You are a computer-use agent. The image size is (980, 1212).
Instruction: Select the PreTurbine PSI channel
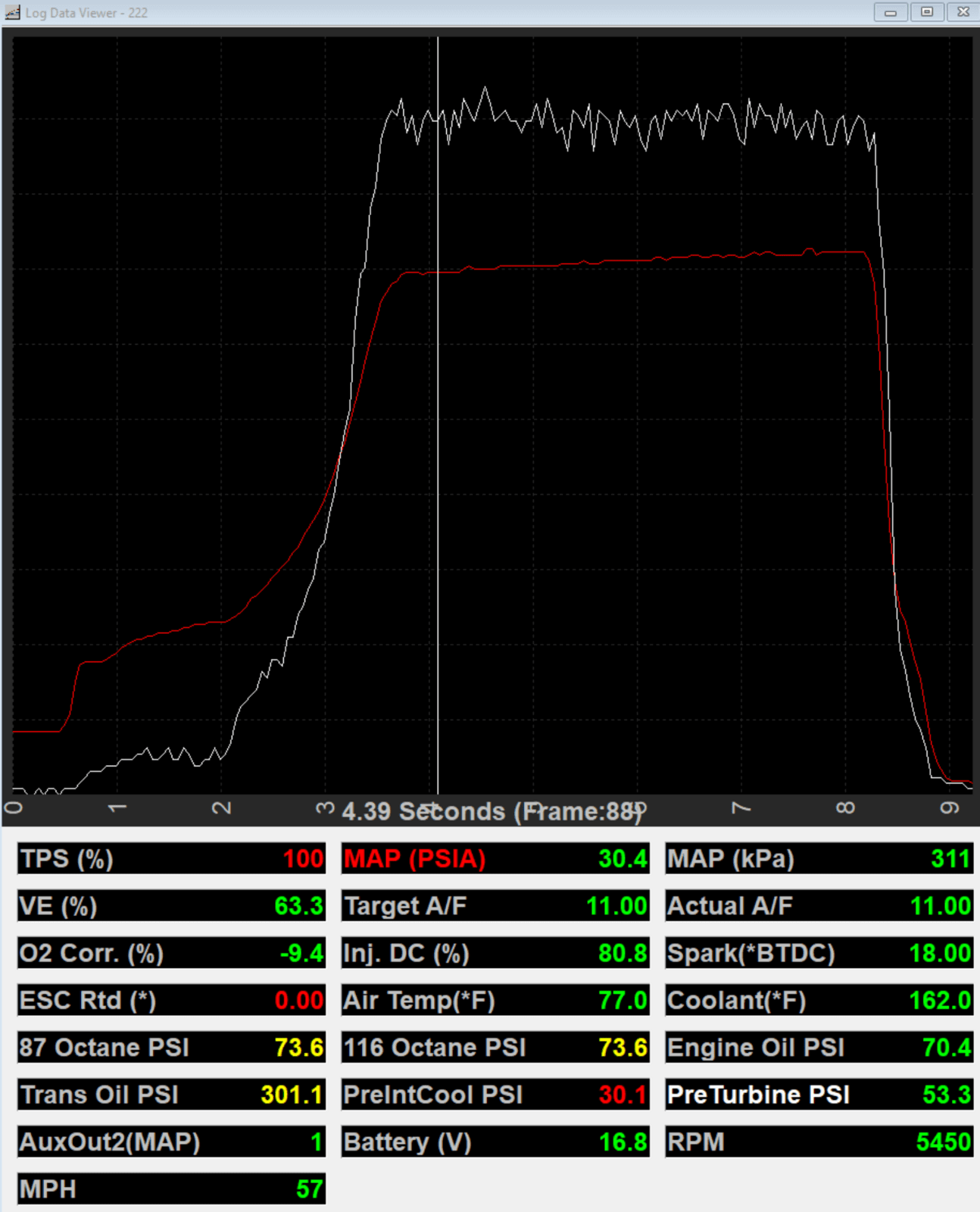819,1095
